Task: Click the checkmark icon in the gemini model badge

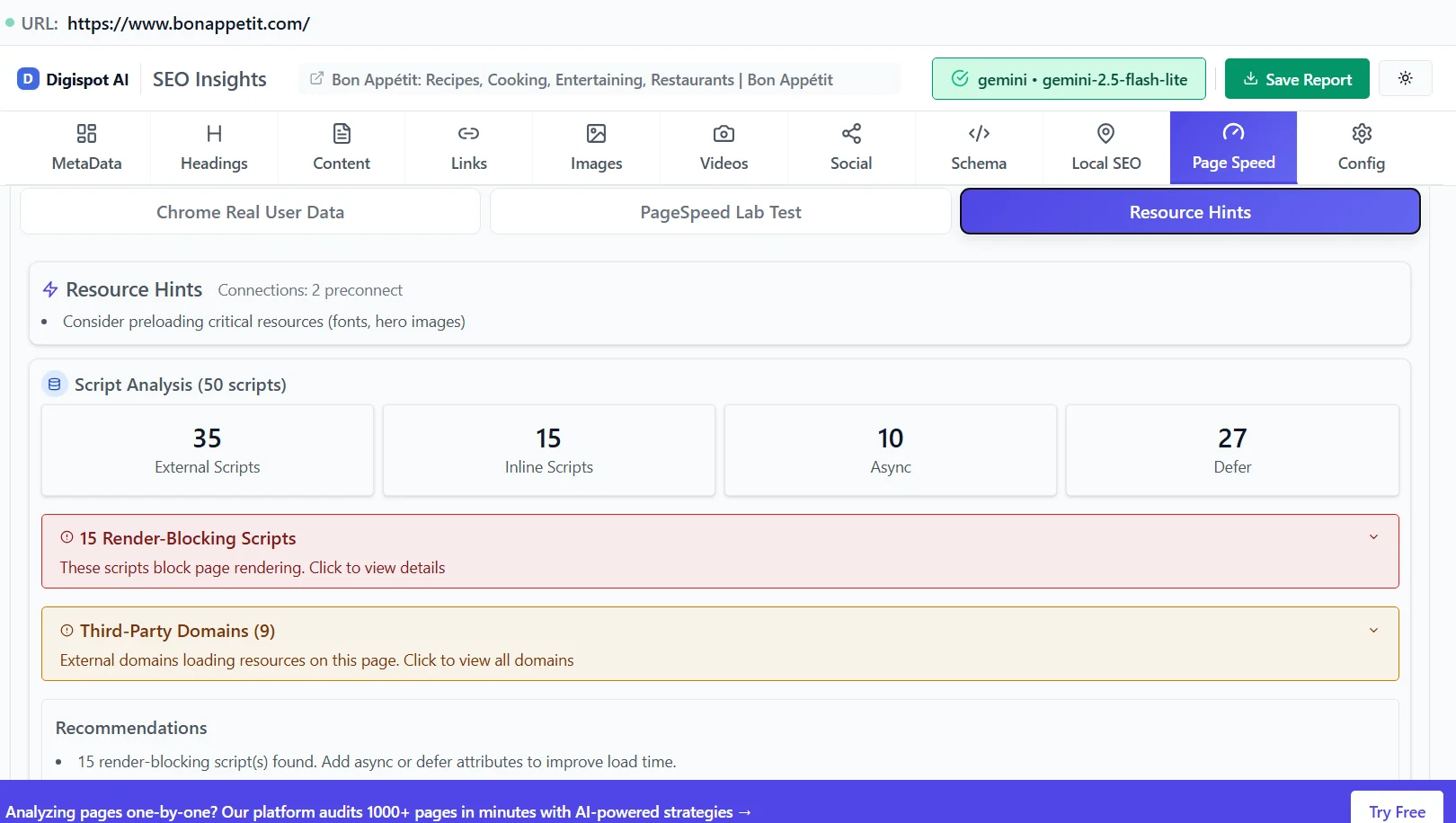Action: coord(960,79)
